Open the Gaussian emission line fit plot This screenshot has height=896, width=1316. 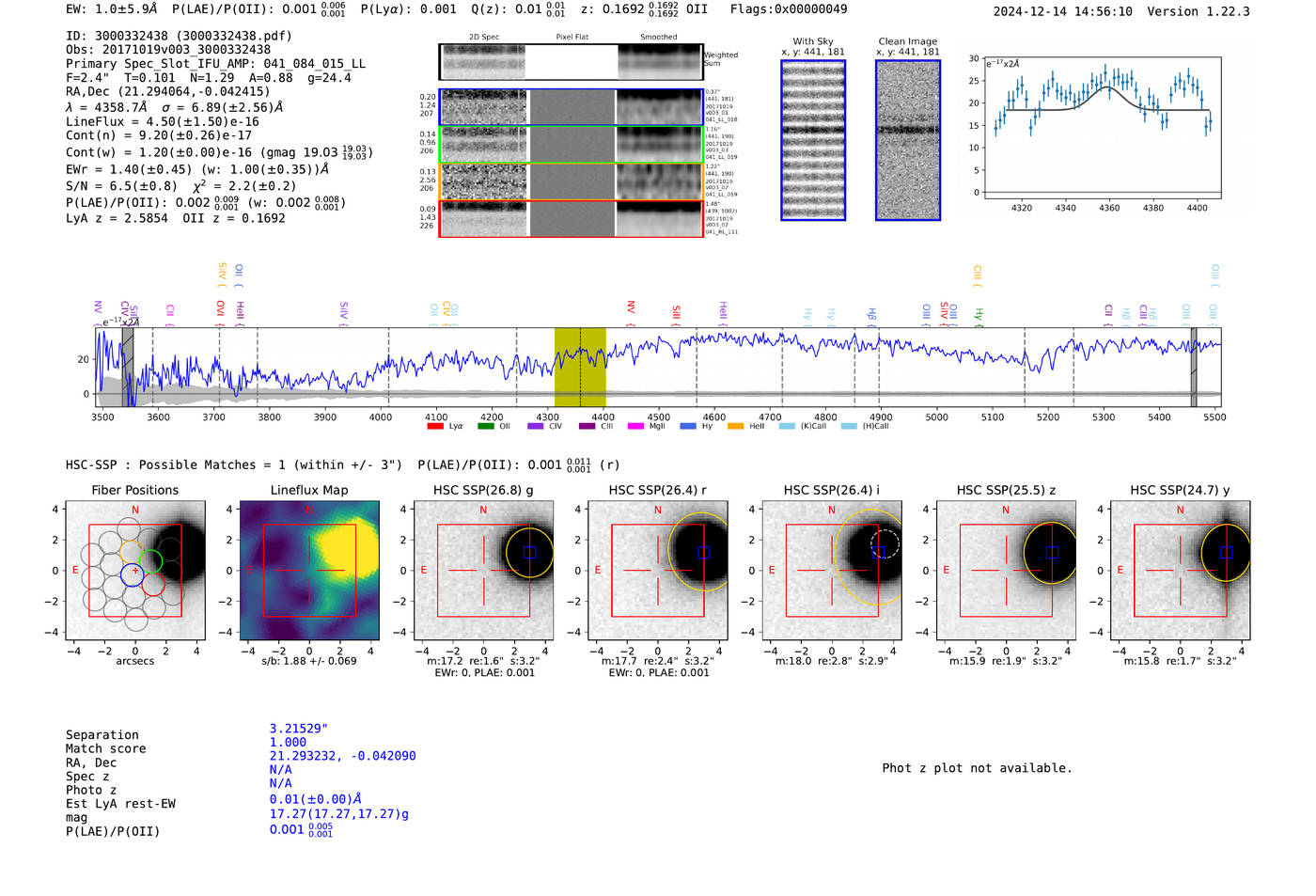point(1102,128)
